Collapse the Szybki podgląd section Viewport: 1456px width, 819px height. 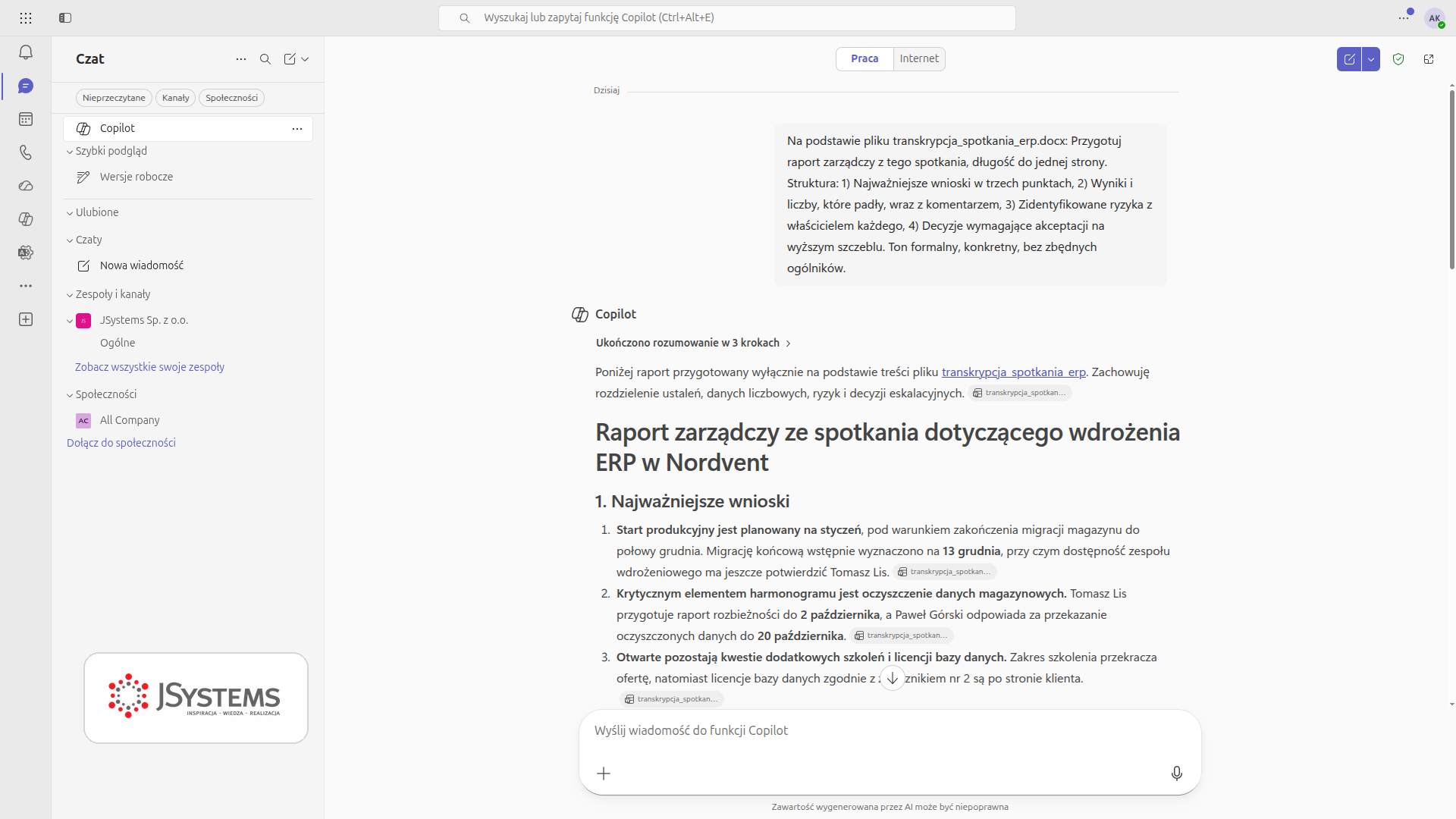click(x=70, y=152)
